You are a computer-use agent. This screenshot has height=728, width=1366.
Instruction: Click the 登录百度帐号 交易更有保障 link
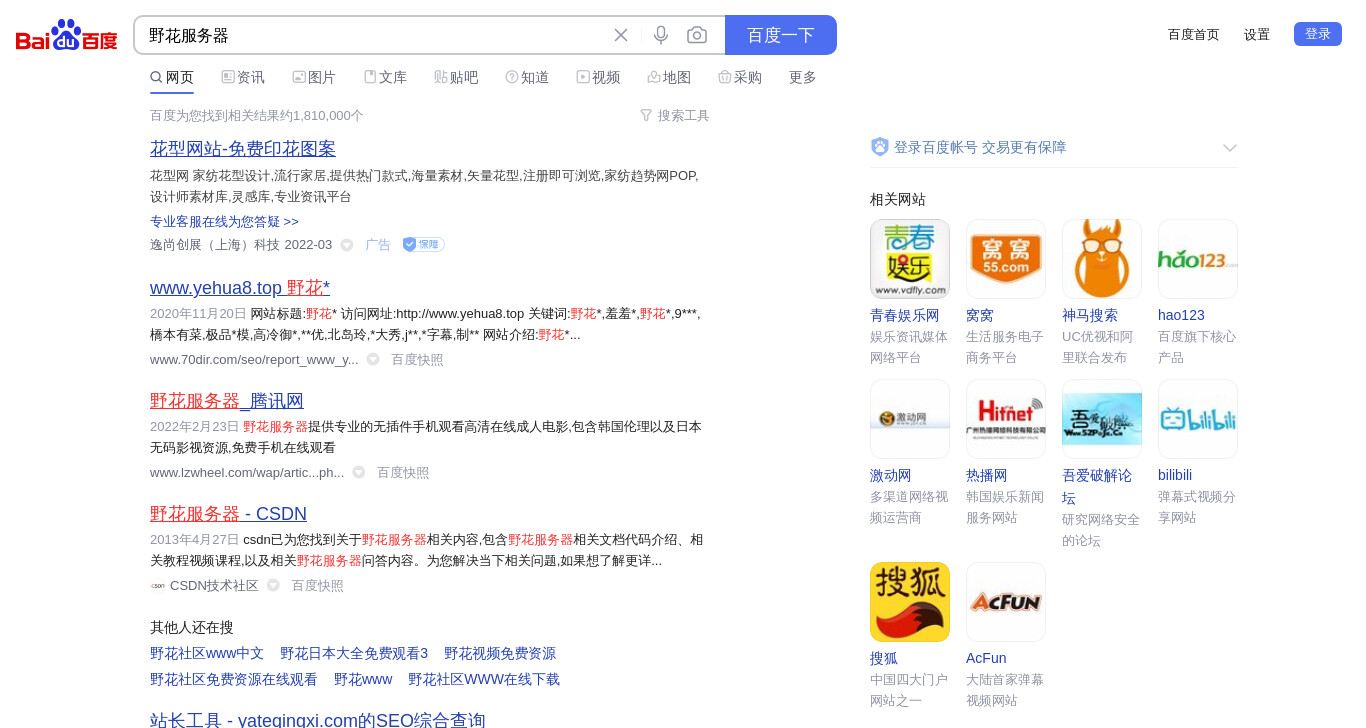980,147
